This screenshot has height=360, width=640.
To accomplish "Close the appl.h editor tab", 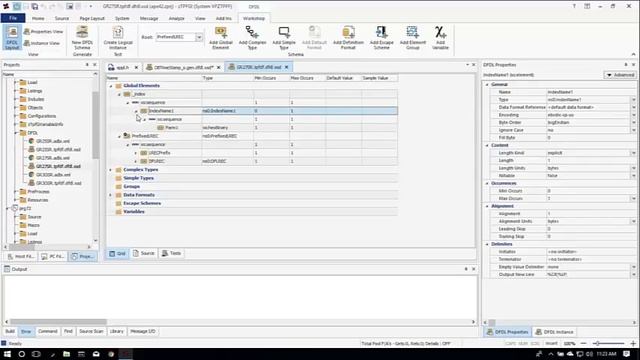I will (x=136, y=67).
